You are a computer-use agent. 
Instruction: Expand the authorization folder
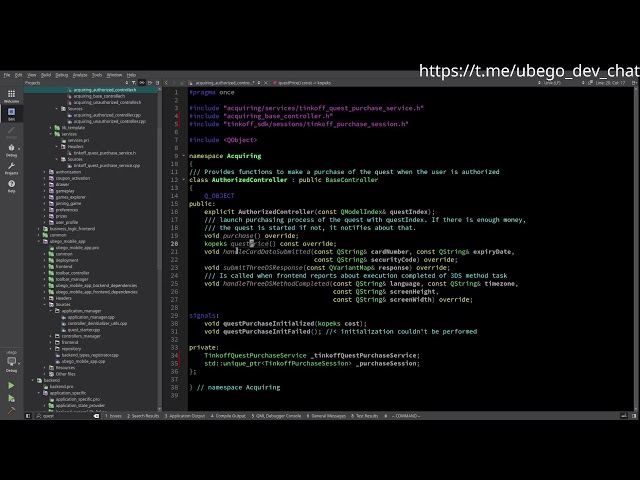[44, 172]
